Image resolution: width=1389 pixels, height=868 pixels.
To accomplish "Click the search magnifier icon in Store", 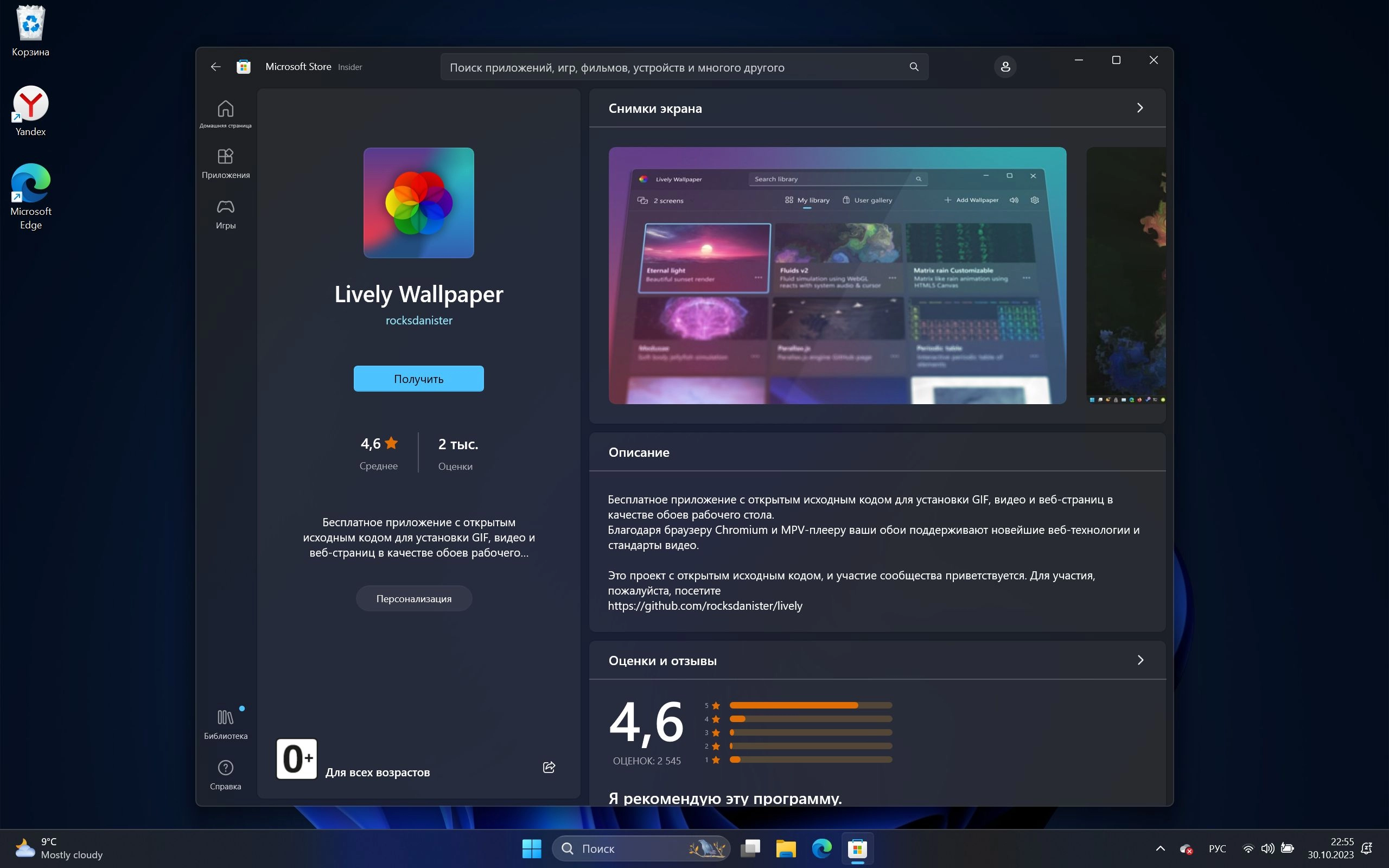I will click(914, 67).
